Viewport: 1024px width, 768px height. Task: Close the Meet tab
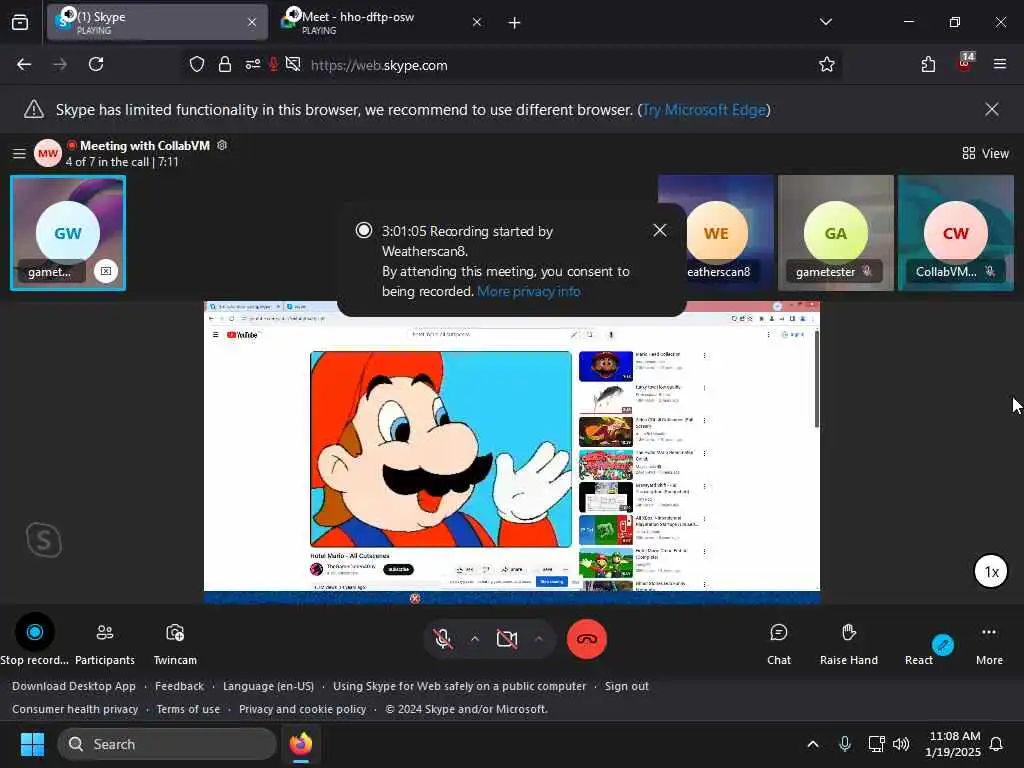coord(477,22)
